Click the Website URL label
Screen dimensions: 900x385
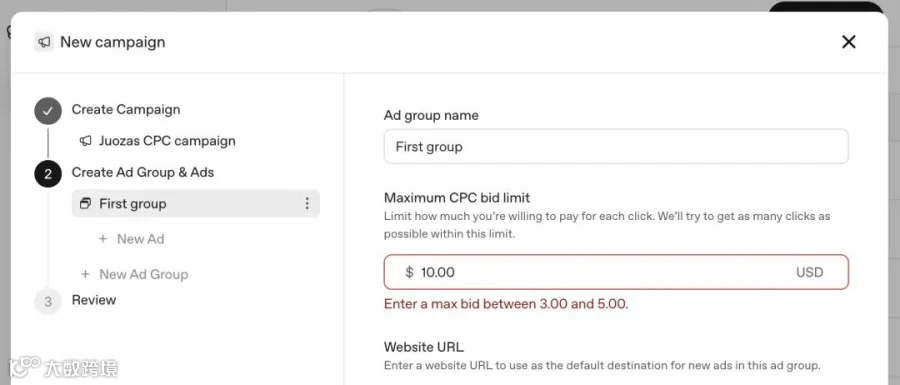click(424, 347)
